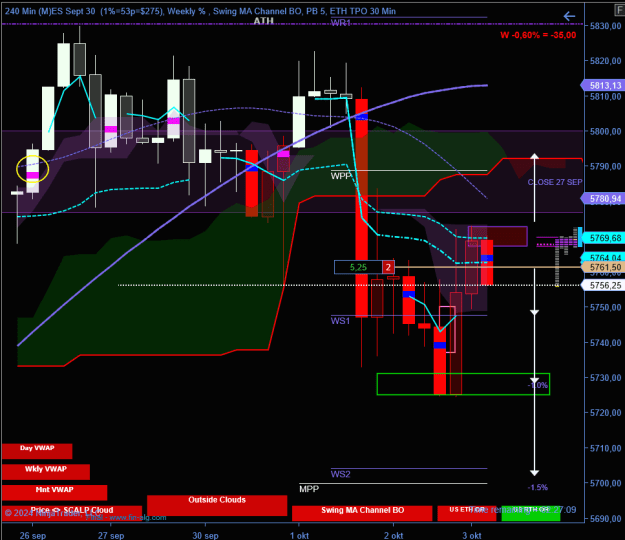Click the MPP pivot label

tap(309, 489)
